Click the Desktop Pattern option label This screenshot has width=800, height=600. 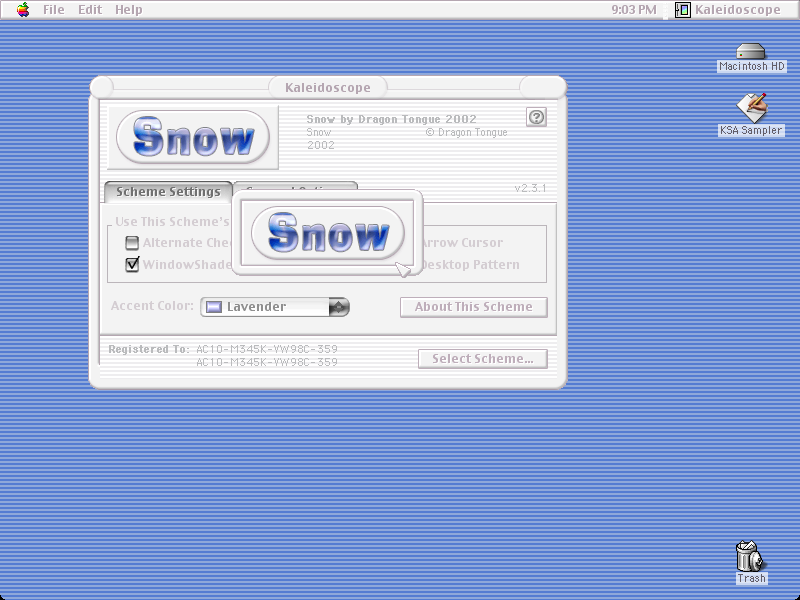pos(471,265)
